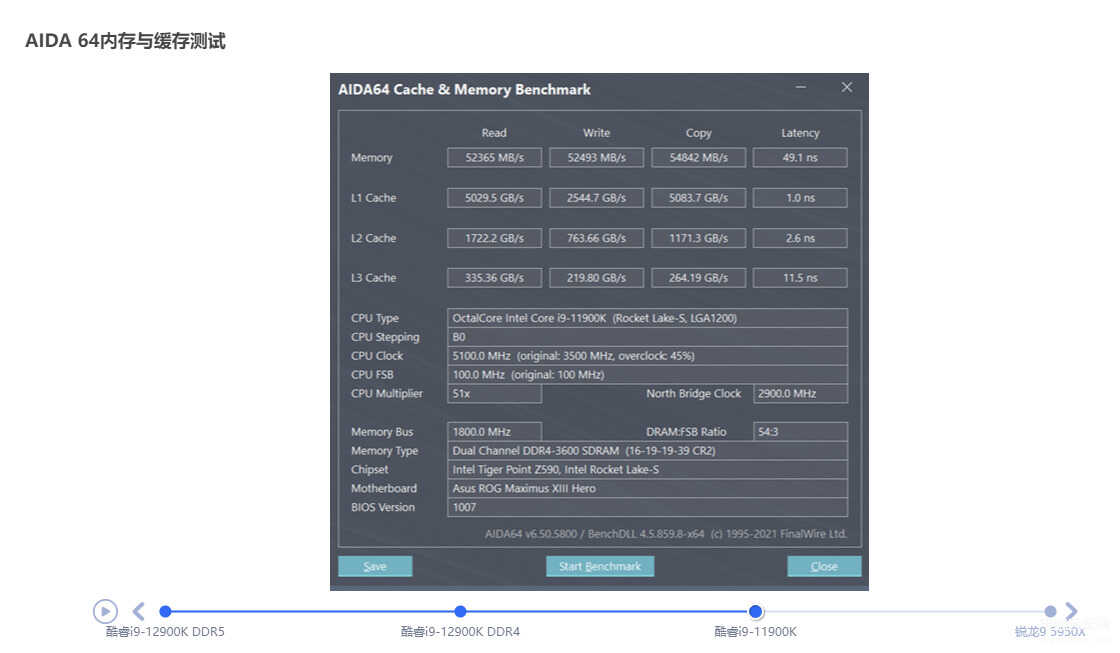Click the 酷睿i9-12900K DDR4 label
Viewport: 1120px width, 653px height.
[x=461, y=632]
